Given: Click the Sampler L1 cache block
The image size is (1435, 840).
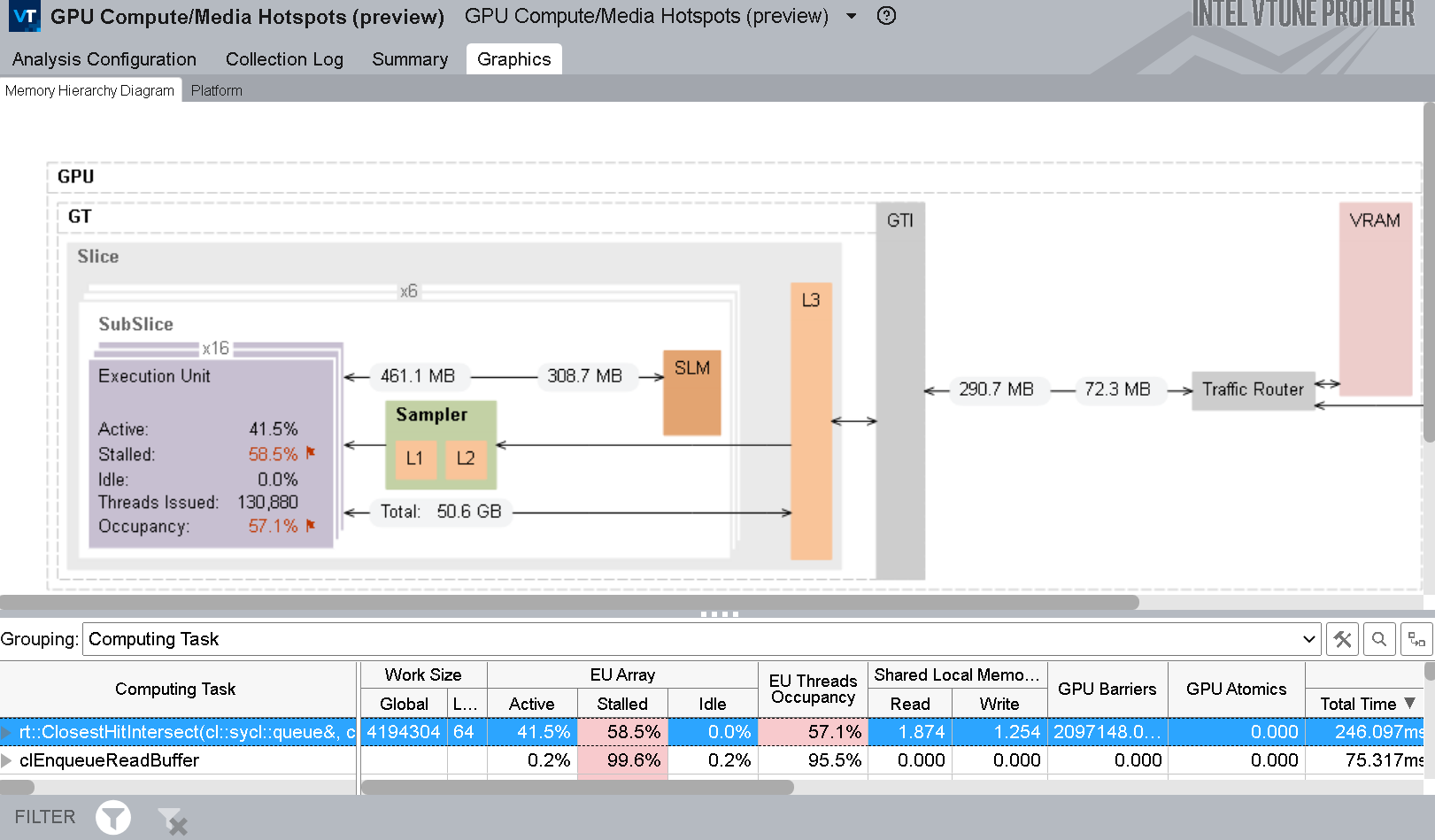Looking at the screenshot, I should [x=415, y=459].
